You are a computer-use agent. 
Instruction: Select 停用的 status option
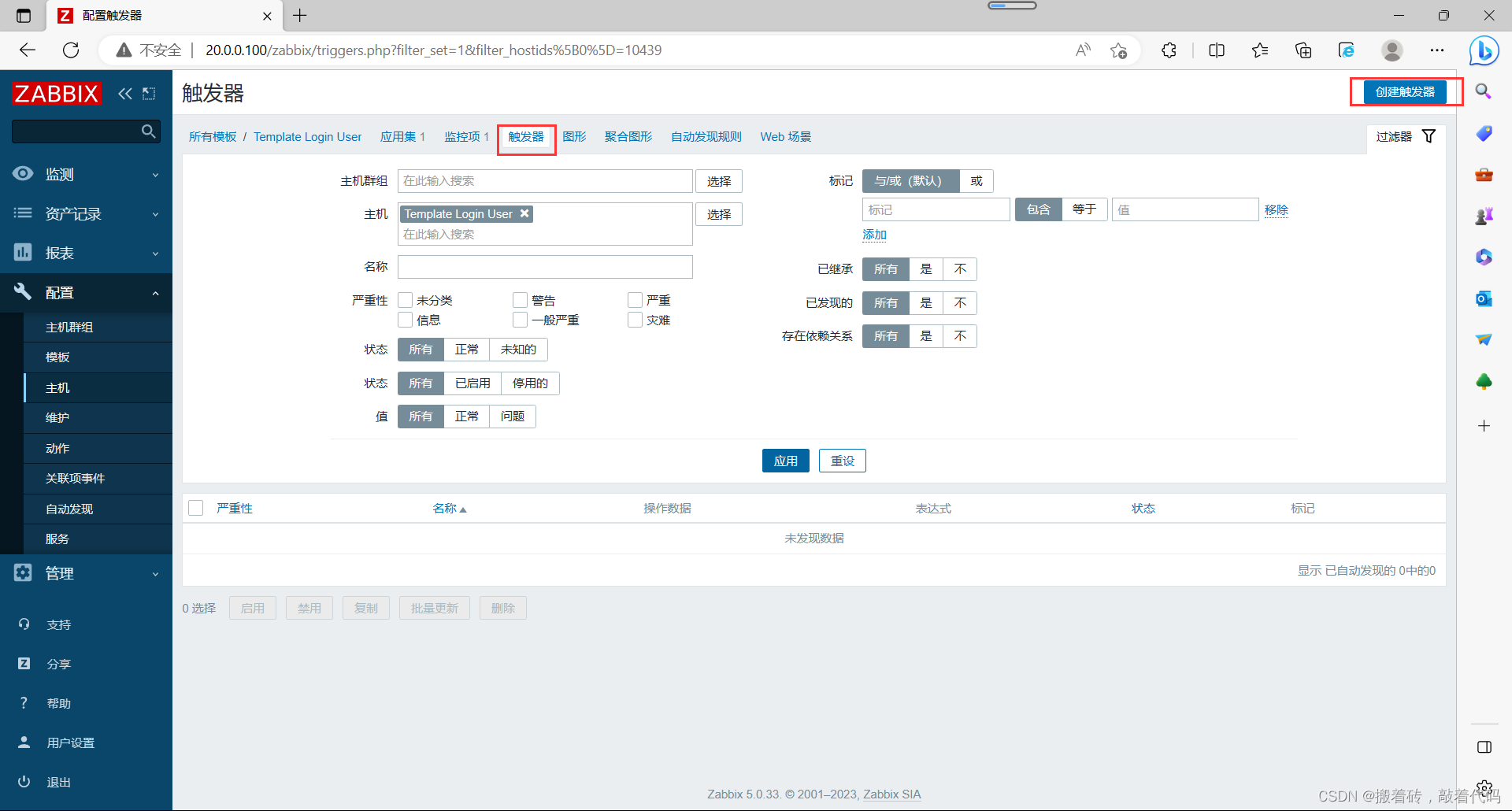pos(530,383)
